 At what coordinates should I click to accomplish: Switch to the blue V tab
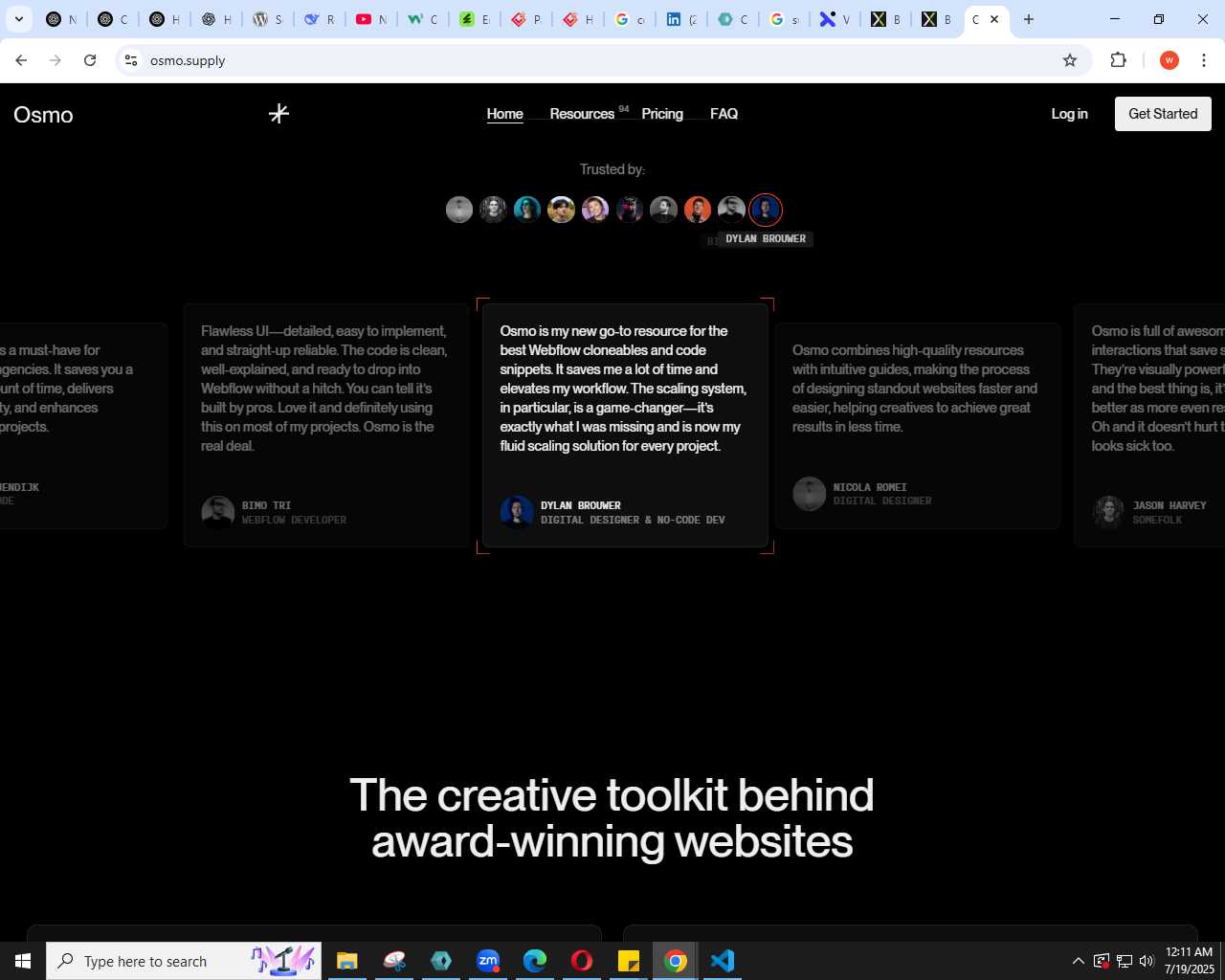[x=835, y=19]
